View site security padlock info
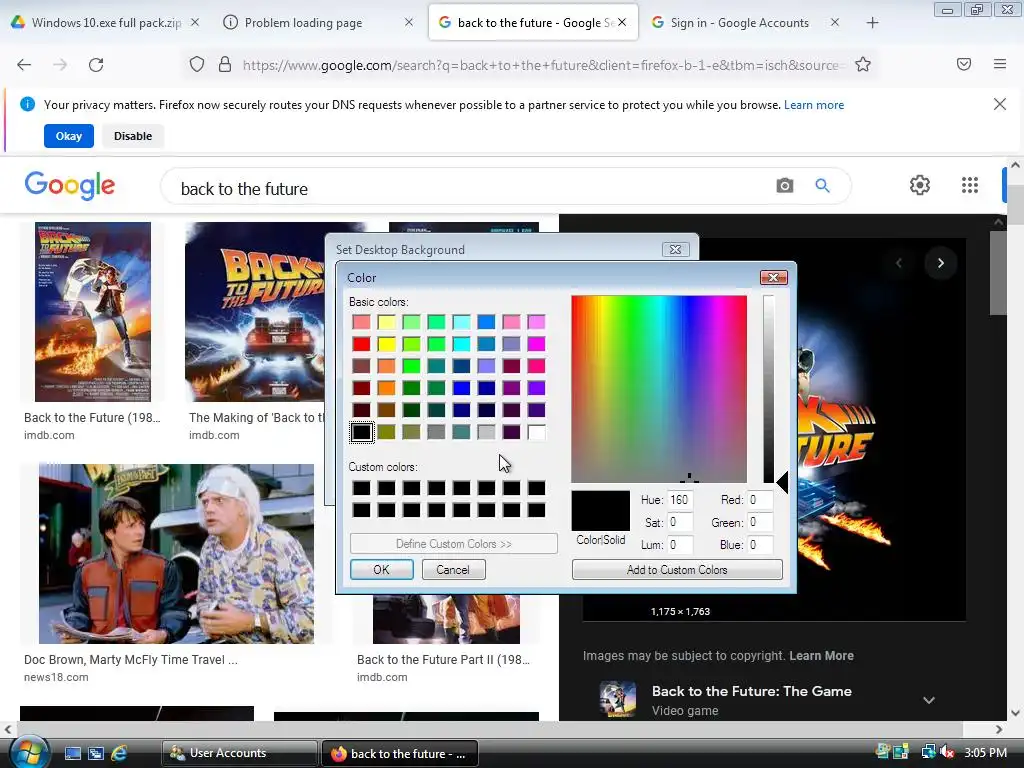Screen dimensions: 1024x768 (x=225, y=65)
